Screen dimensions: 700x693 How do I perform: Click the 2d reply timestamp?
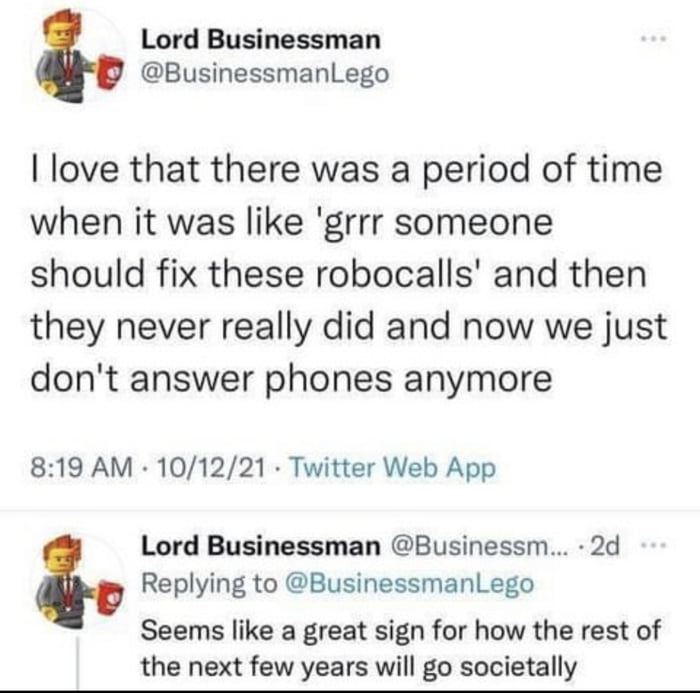[x=604, y=546]
